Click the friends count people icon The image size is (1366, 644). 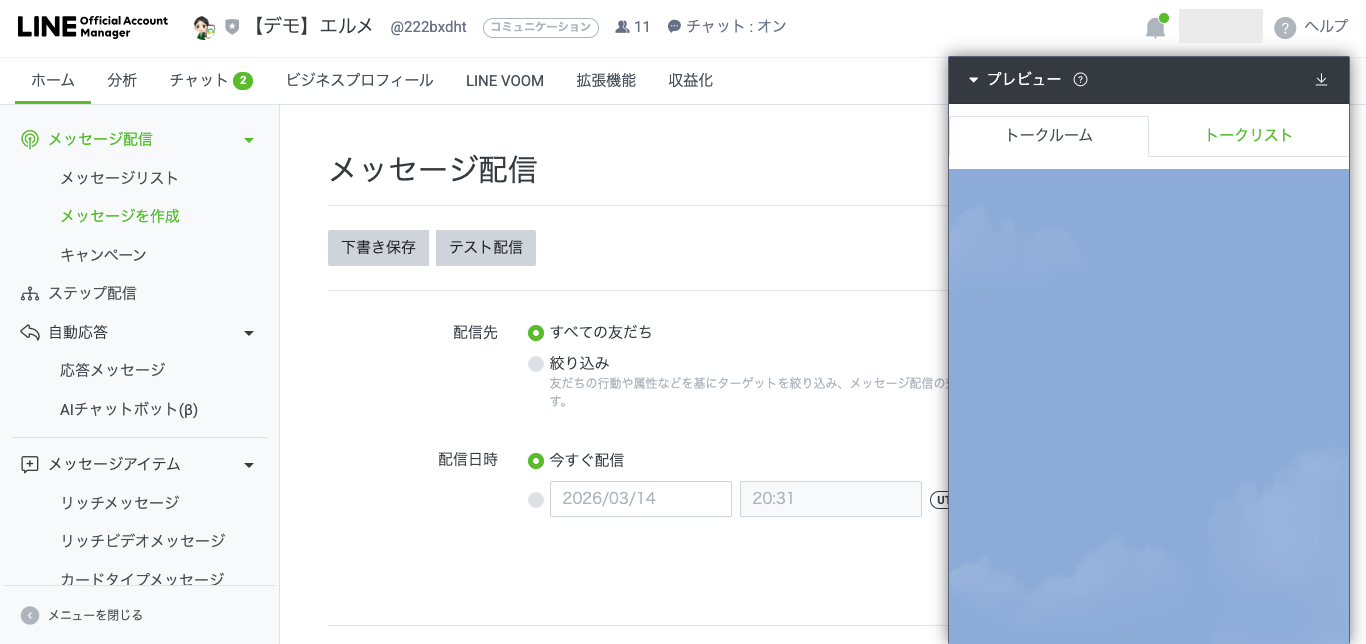622,27
